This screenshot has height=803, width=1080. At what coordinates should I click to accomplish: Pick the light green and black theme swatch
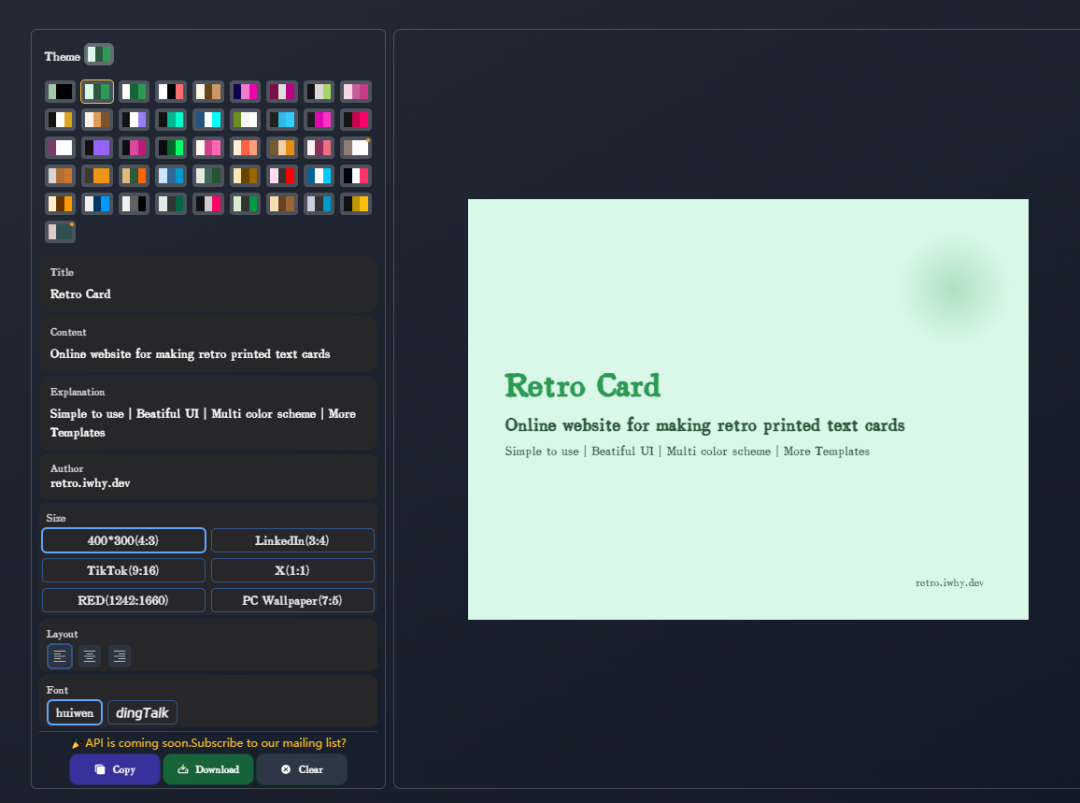pos(60,92)
